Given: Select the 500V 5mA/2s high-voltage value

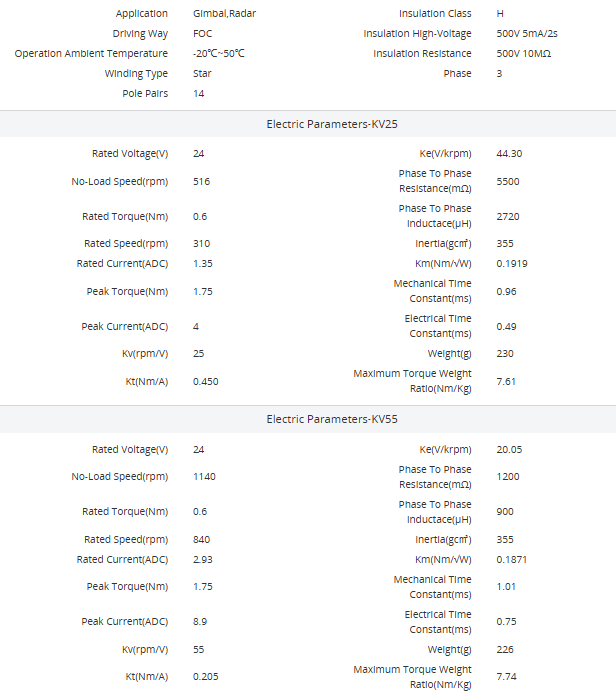Looking at the screenshot, I should coord(527,34).
